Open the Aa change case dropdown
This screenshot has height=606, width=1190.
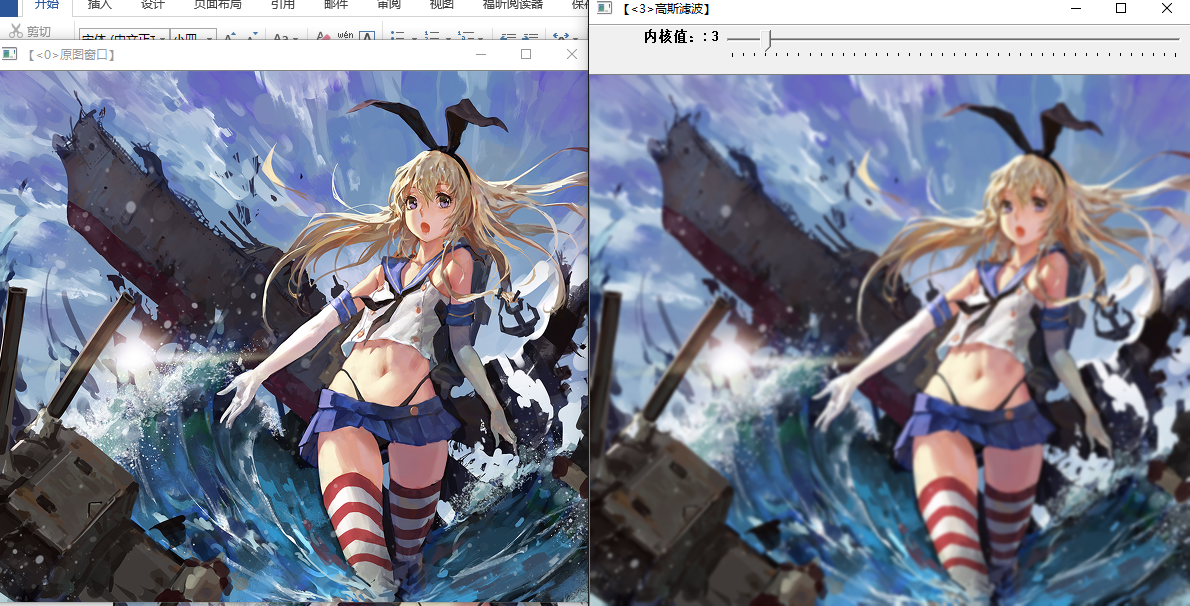285,36
